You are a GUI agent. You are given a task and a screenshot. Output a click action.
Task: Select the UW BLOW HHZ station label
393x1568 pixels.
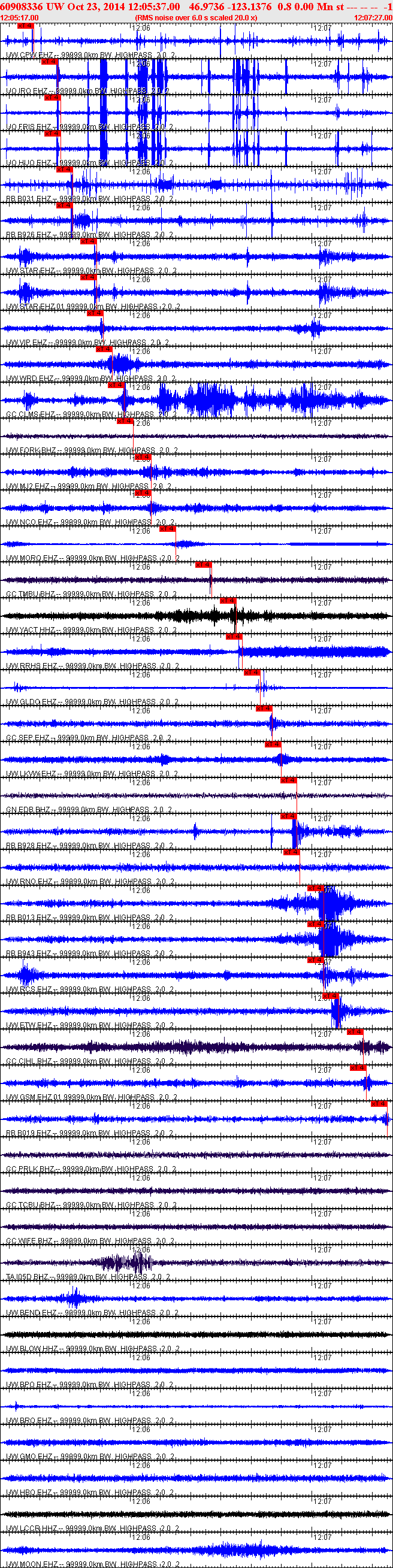click(x=93, y=1348)
